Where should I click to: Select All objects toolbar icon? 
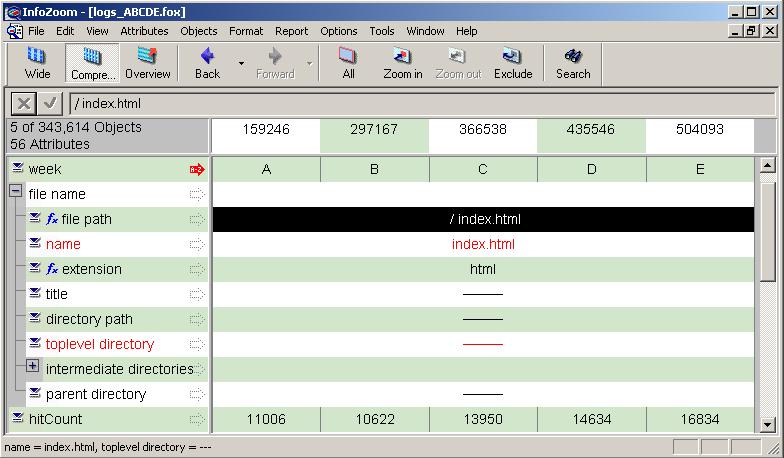click(x=348, y=62)
